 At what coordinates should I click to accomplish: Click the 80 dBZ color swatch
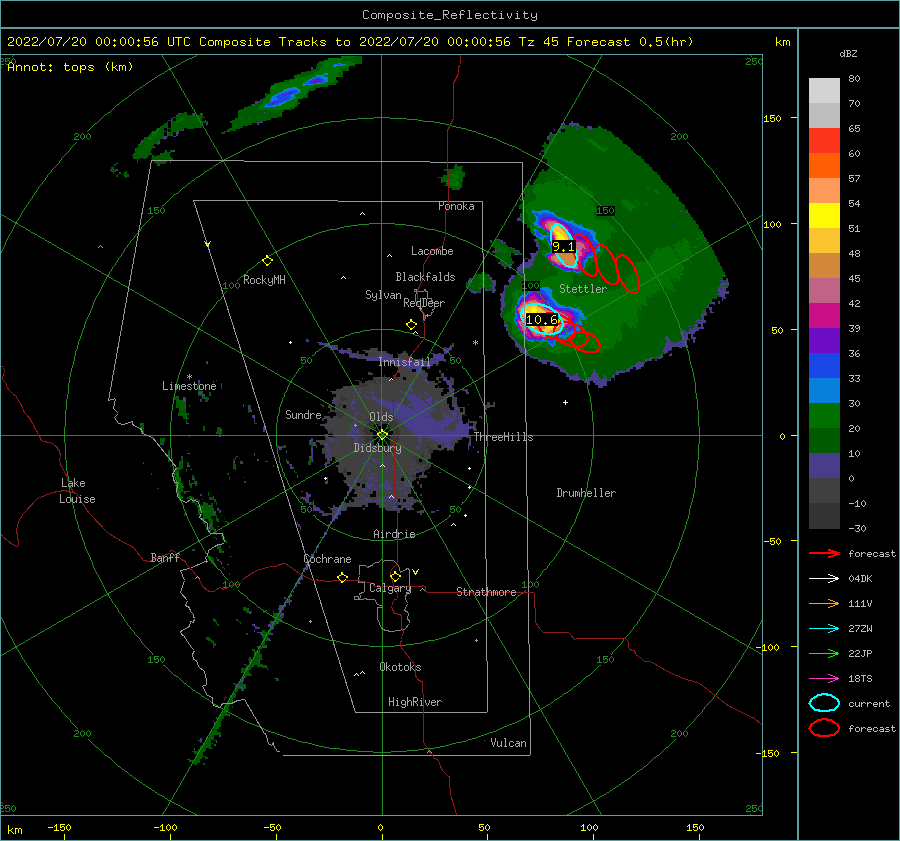tap(824, 91)
